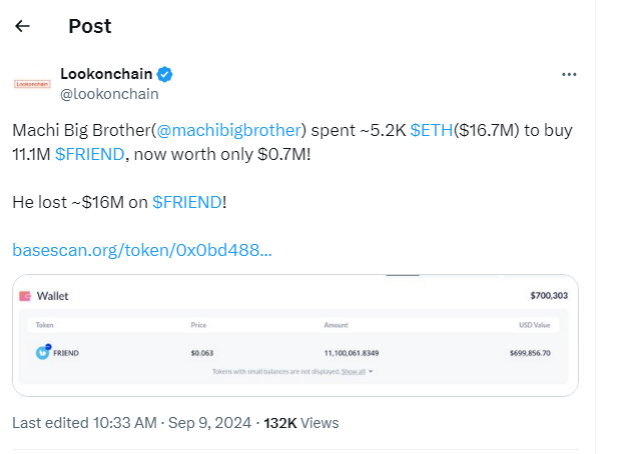Open the three-dot more options menu
The width and height of the screenshot is (626, 454).
[x=569, y=75]
